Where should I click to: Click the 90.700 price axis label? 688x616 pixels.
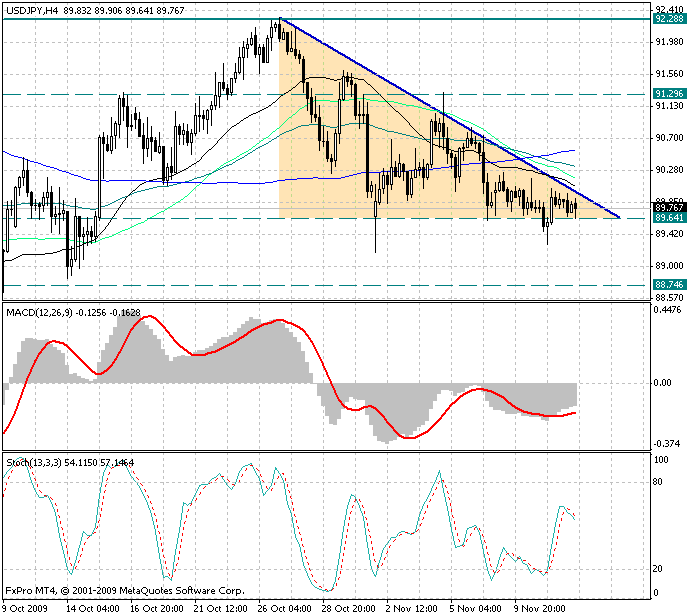click(669, 138)
